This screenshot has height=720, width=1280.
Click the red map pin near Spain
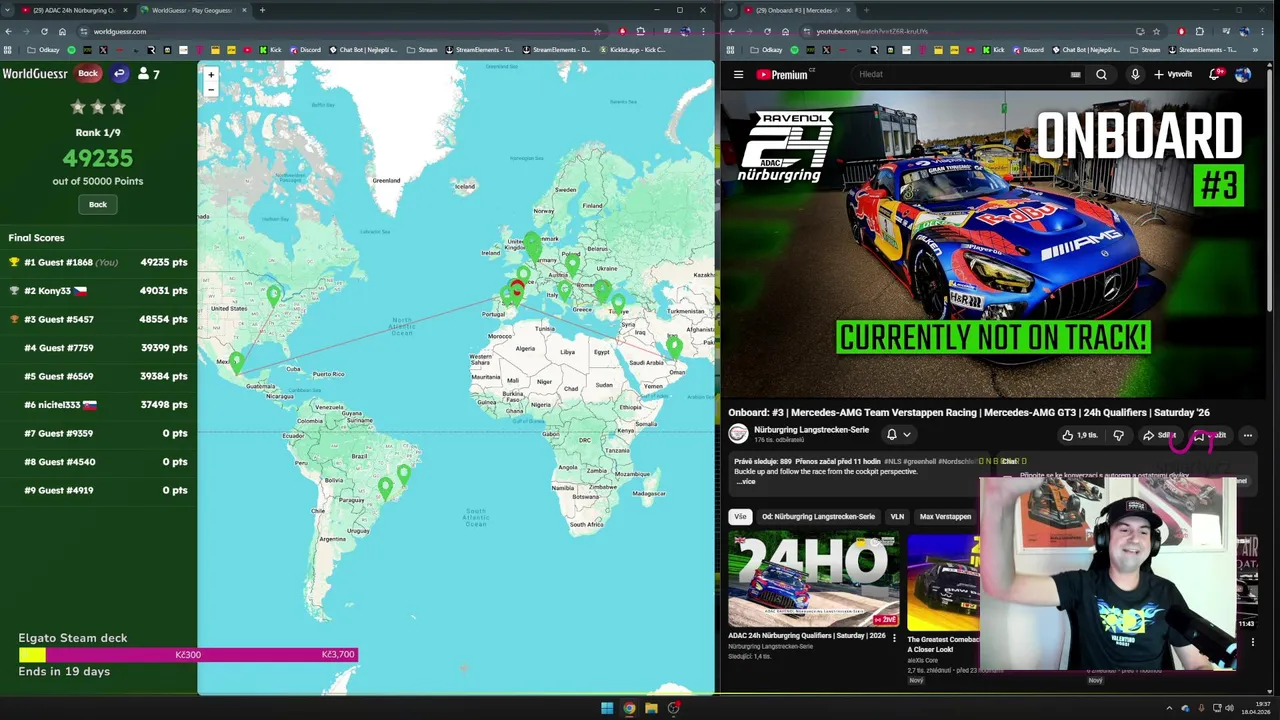tap(516, 288)
